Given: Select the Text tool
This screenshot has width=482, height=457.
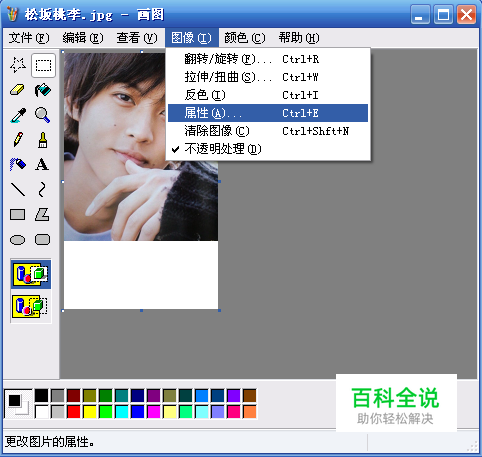Looking at the screenshot, I should click(43, 165).
